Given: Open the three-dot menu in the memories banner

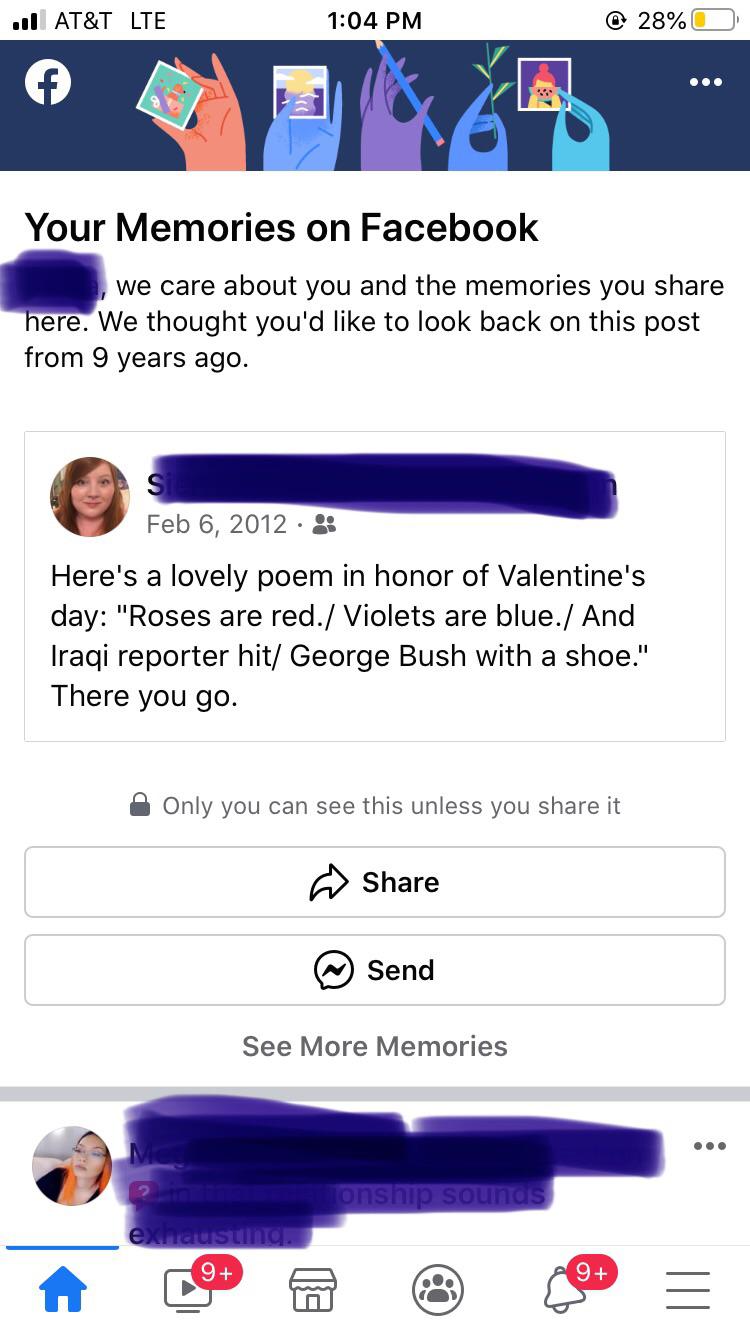Looking at the screenshot, I should point(705,83).
